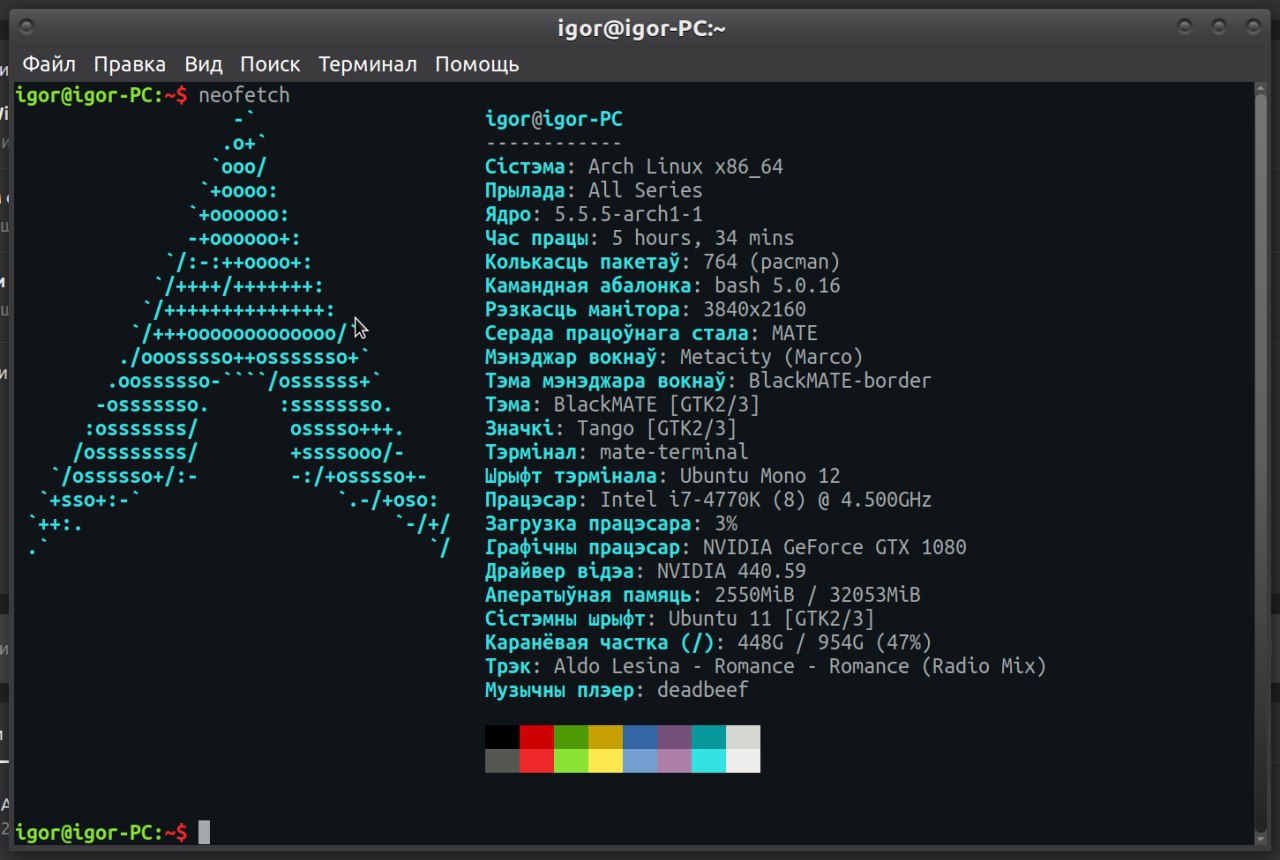Click the "Сістэмны шрыфт: Ubuntu 11" line

680,619
